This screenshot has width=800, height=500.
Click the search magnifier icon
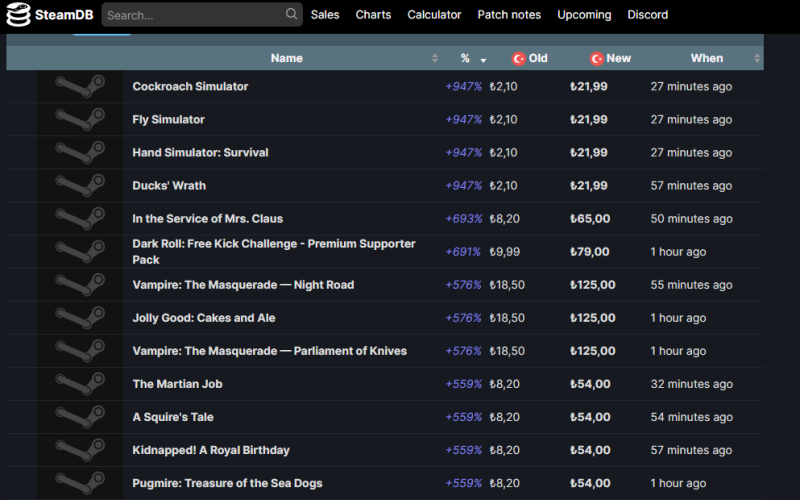[291, 14]
